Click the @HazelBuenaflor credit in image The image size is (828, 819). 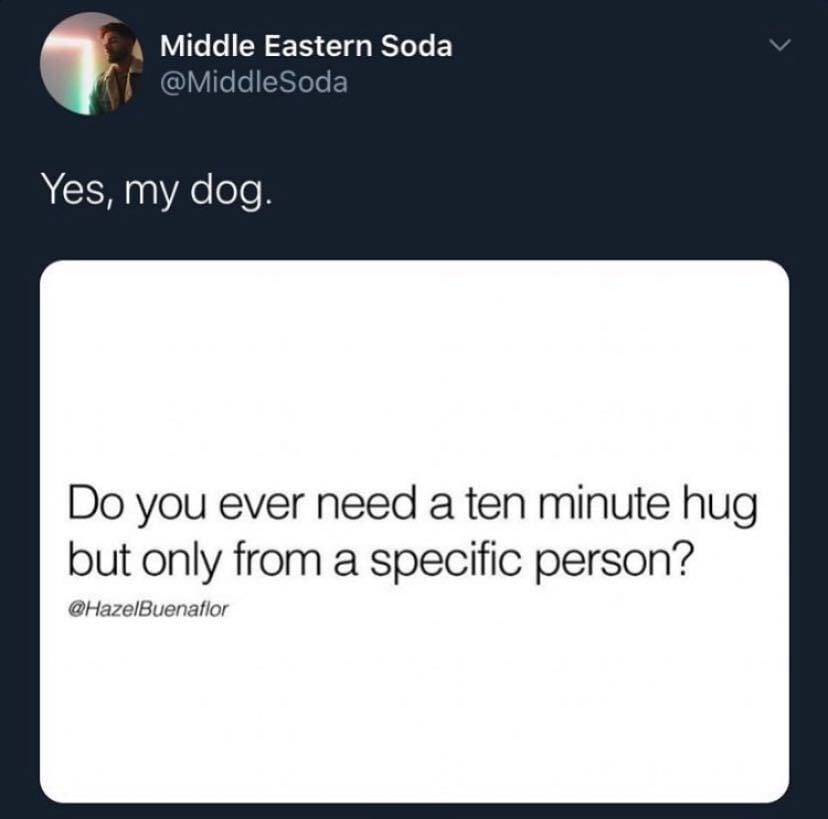[148, 609]
